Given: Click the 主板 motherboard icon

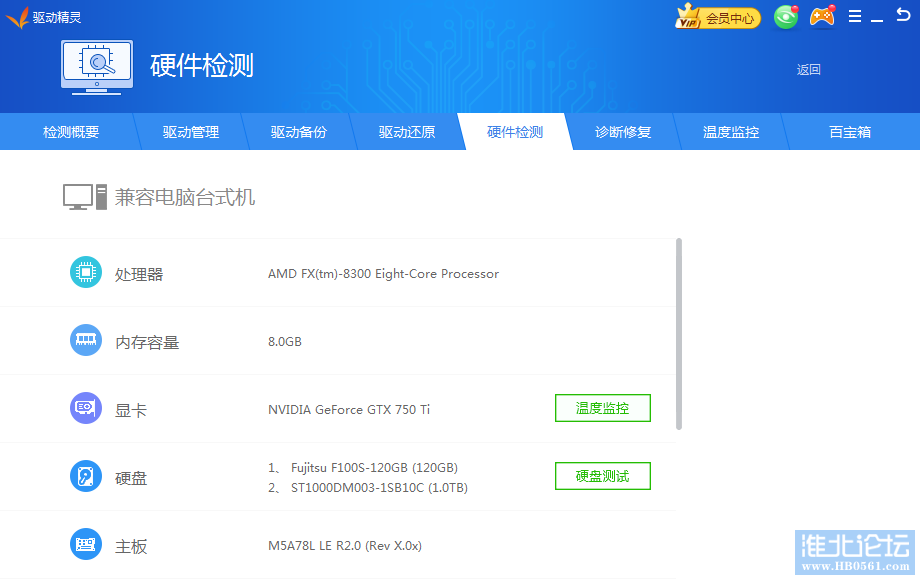Looking at the screenshot, I should click(86, 544).
